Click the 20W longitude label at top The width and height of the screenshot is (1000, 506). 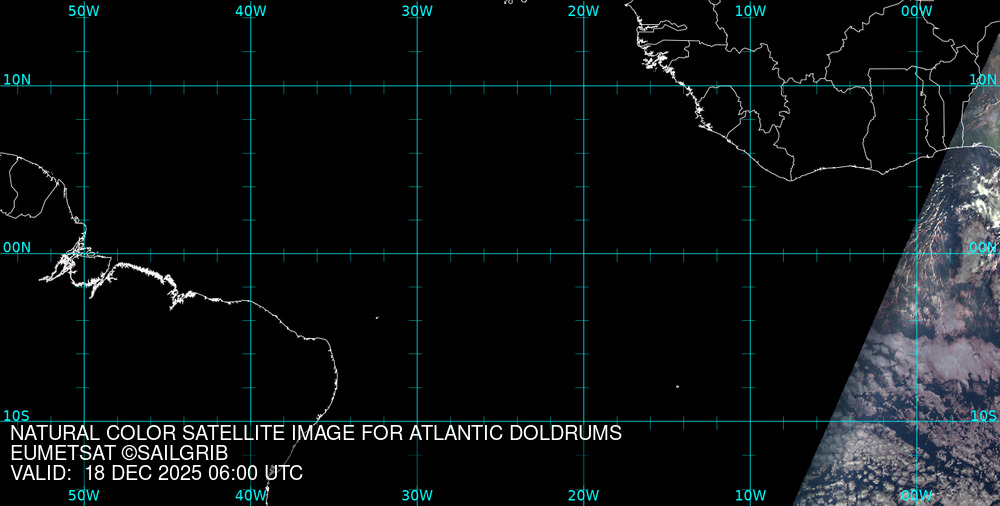(x=583, y=11)
